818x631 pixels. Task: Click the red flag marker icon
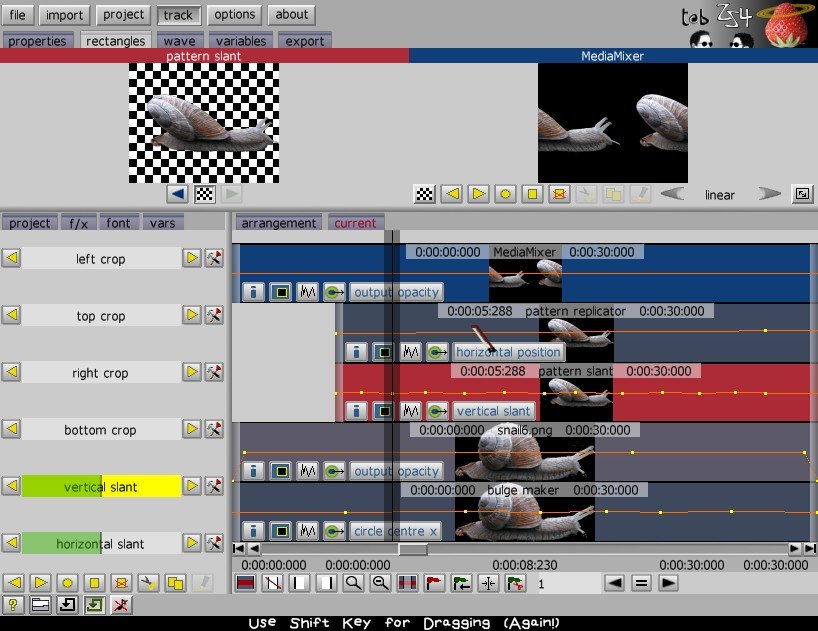coord(434,583)
